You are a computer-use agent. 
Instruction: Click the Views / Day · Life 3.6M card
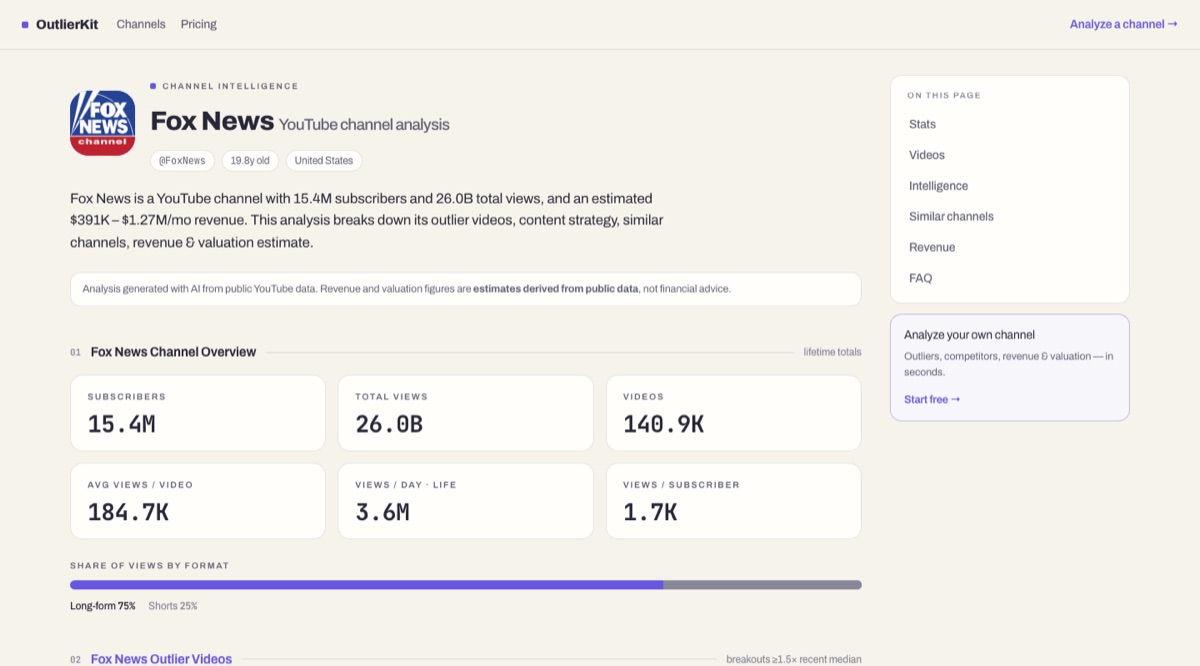466,501
